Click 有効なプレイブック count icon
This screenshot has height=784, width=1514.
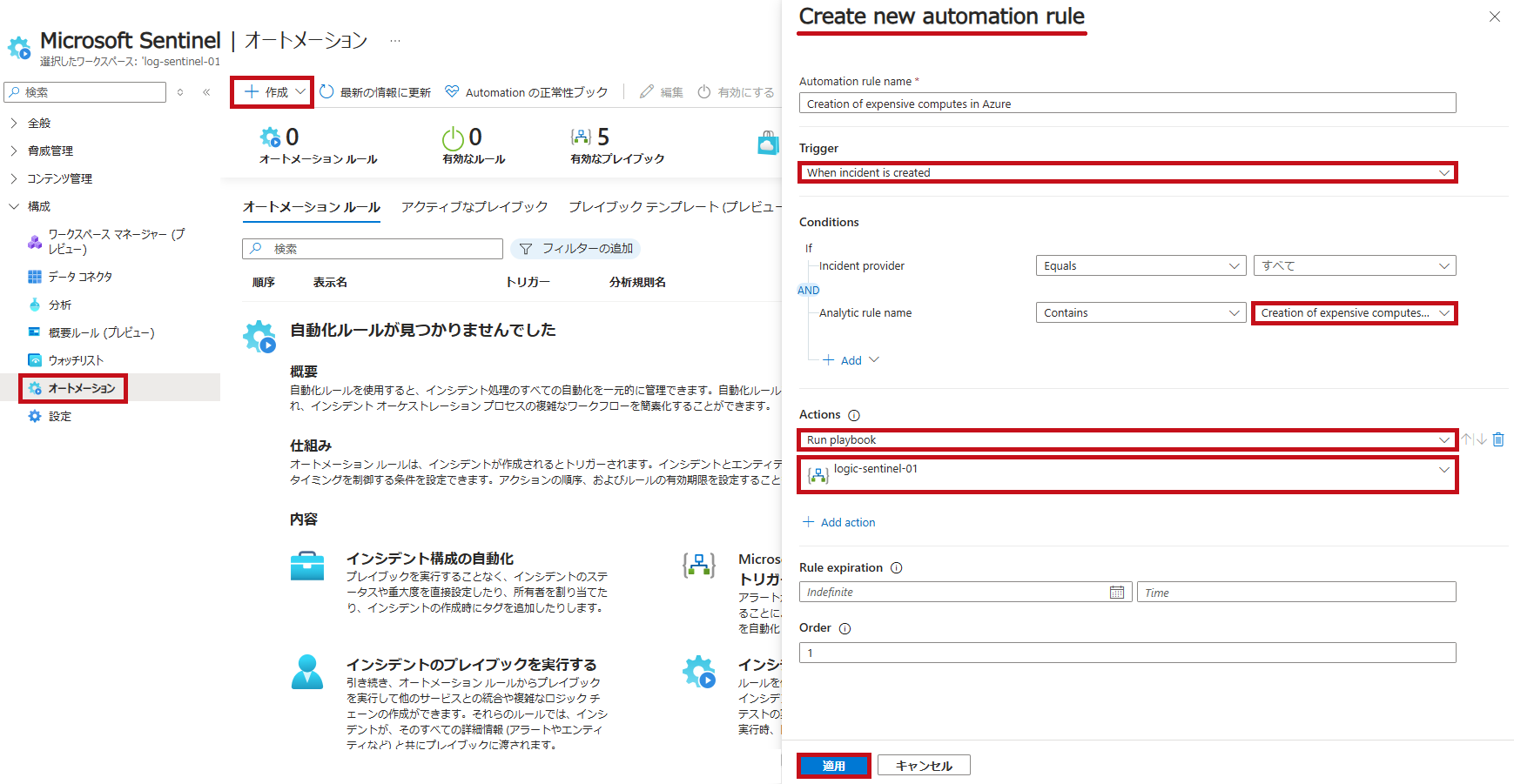[x=581, y=137]
